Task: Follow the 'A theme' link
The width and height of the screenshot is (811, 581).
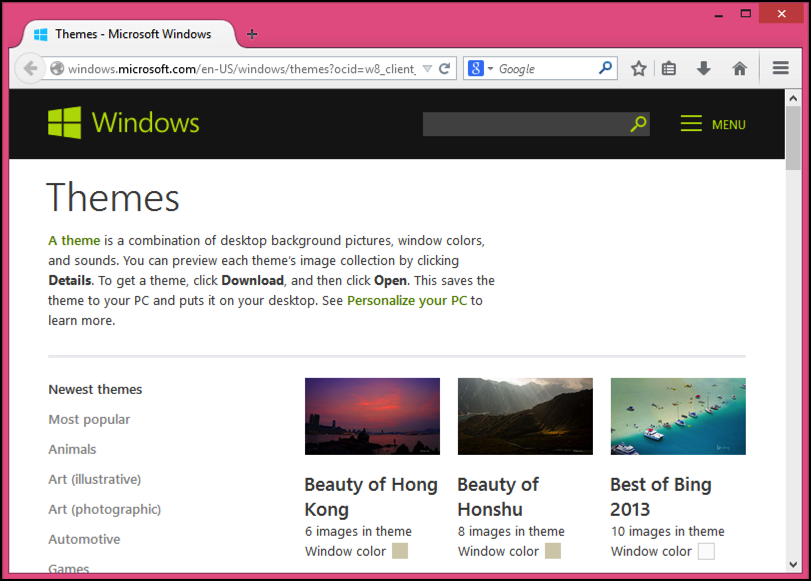Action: coord(74,241)
